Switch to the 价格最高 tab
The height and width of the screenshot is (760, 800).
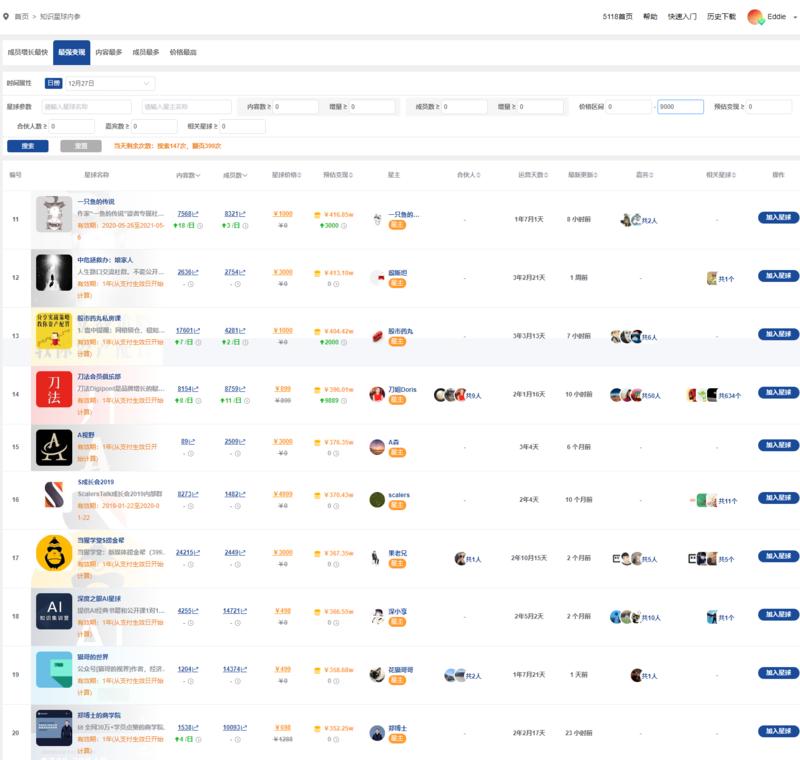coord(183,51)
